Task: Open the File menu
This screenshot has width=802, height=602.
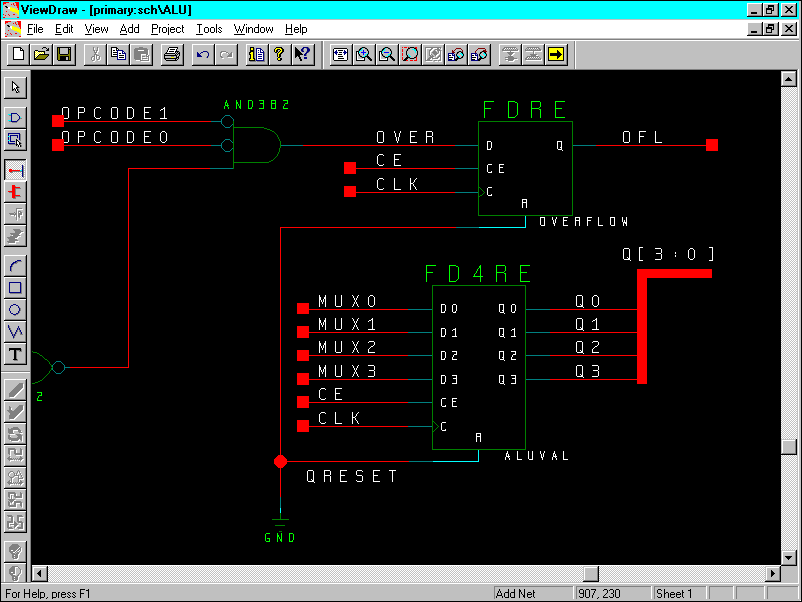Action: pos(35,29)
